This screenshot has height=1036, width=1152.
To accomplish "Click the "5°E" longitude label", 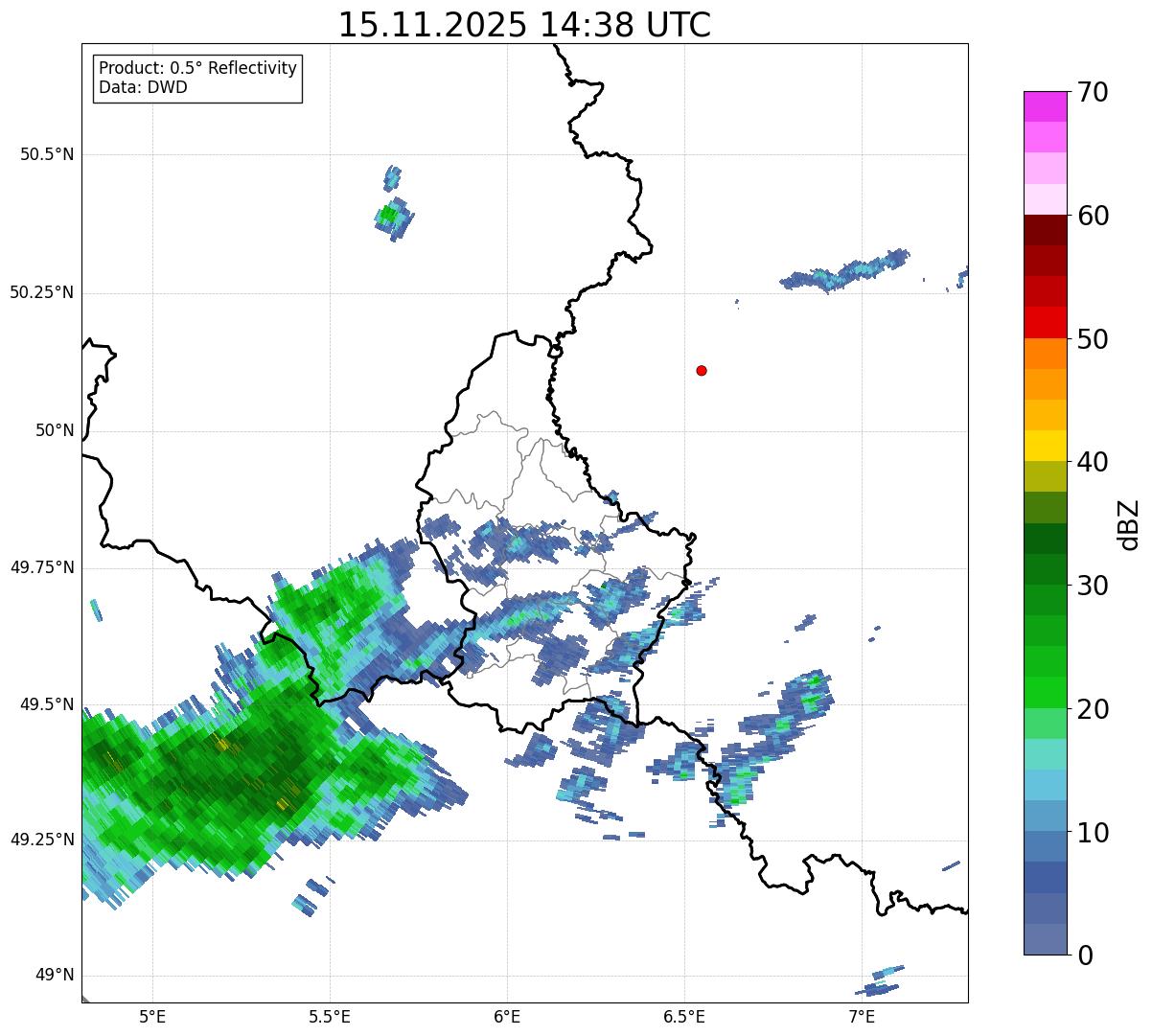I will tap(152, 1016).
